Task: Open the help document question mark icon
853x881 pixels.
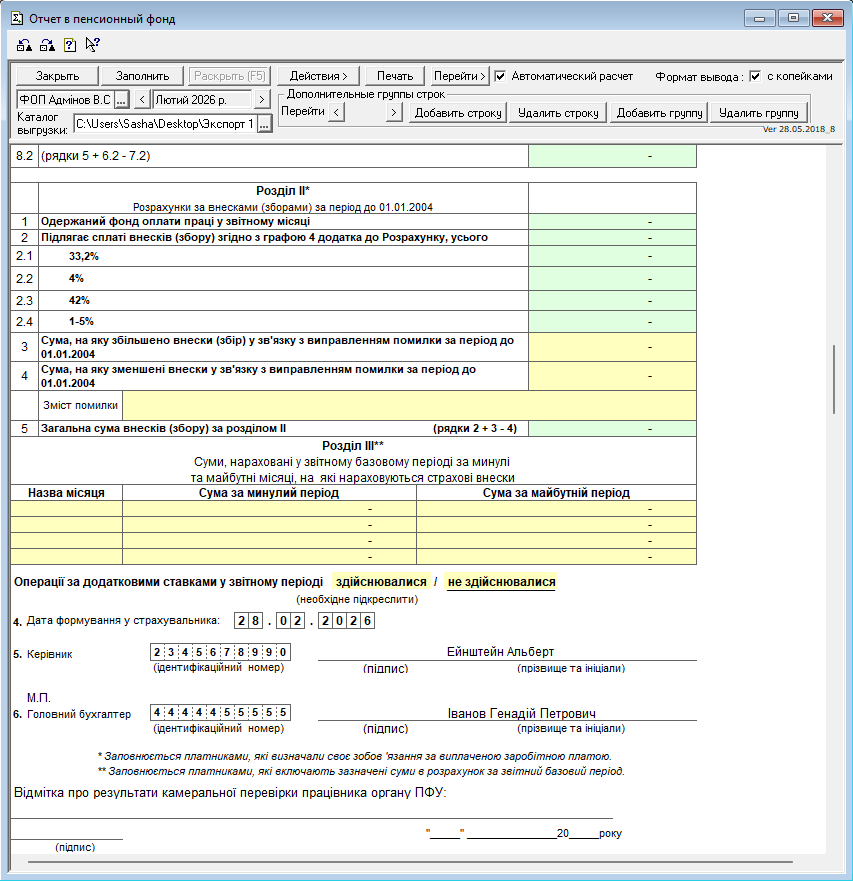Action: [69, 45]
